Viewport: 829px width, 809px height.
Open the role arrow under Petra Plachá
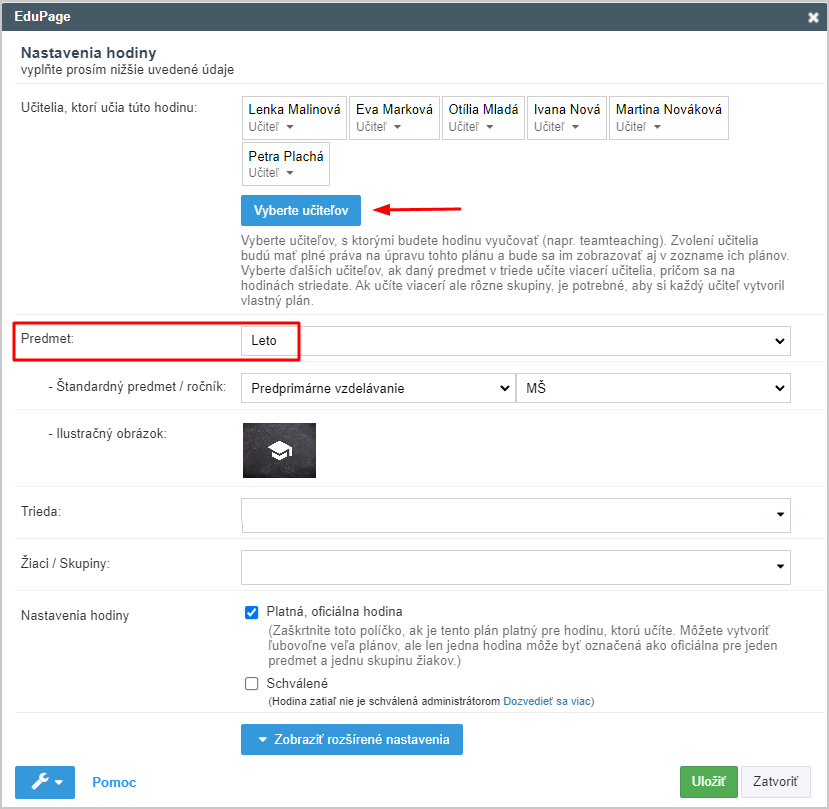(290, 173)
